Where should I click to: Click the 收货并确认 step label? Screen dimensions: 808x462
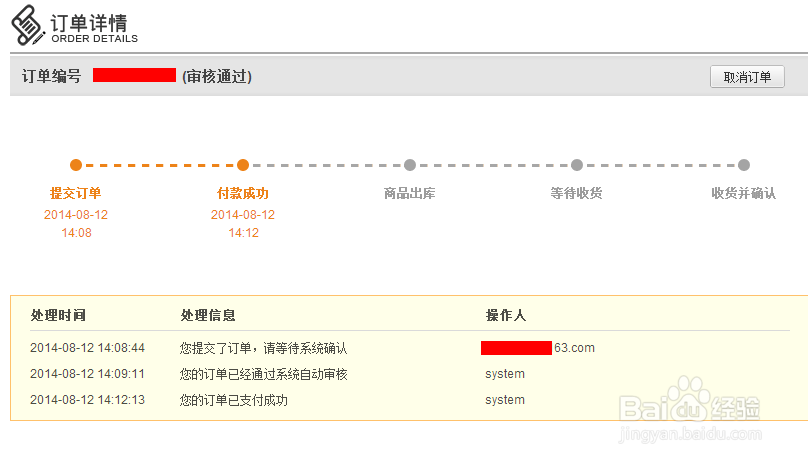pos(744,193)
